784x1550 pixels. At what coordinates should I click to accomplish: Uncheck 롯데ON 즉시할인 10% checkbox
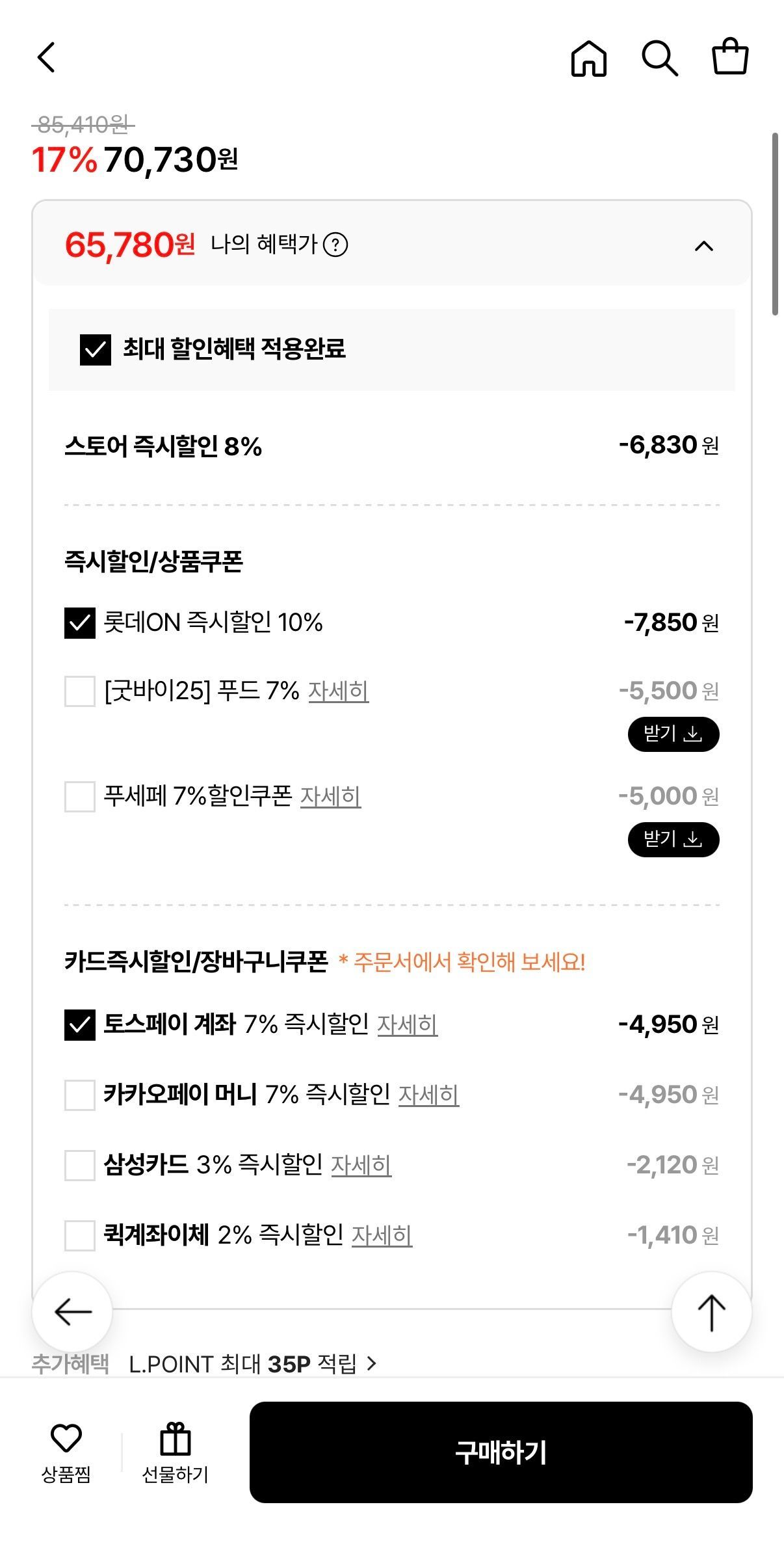click(x=80, y=623)
